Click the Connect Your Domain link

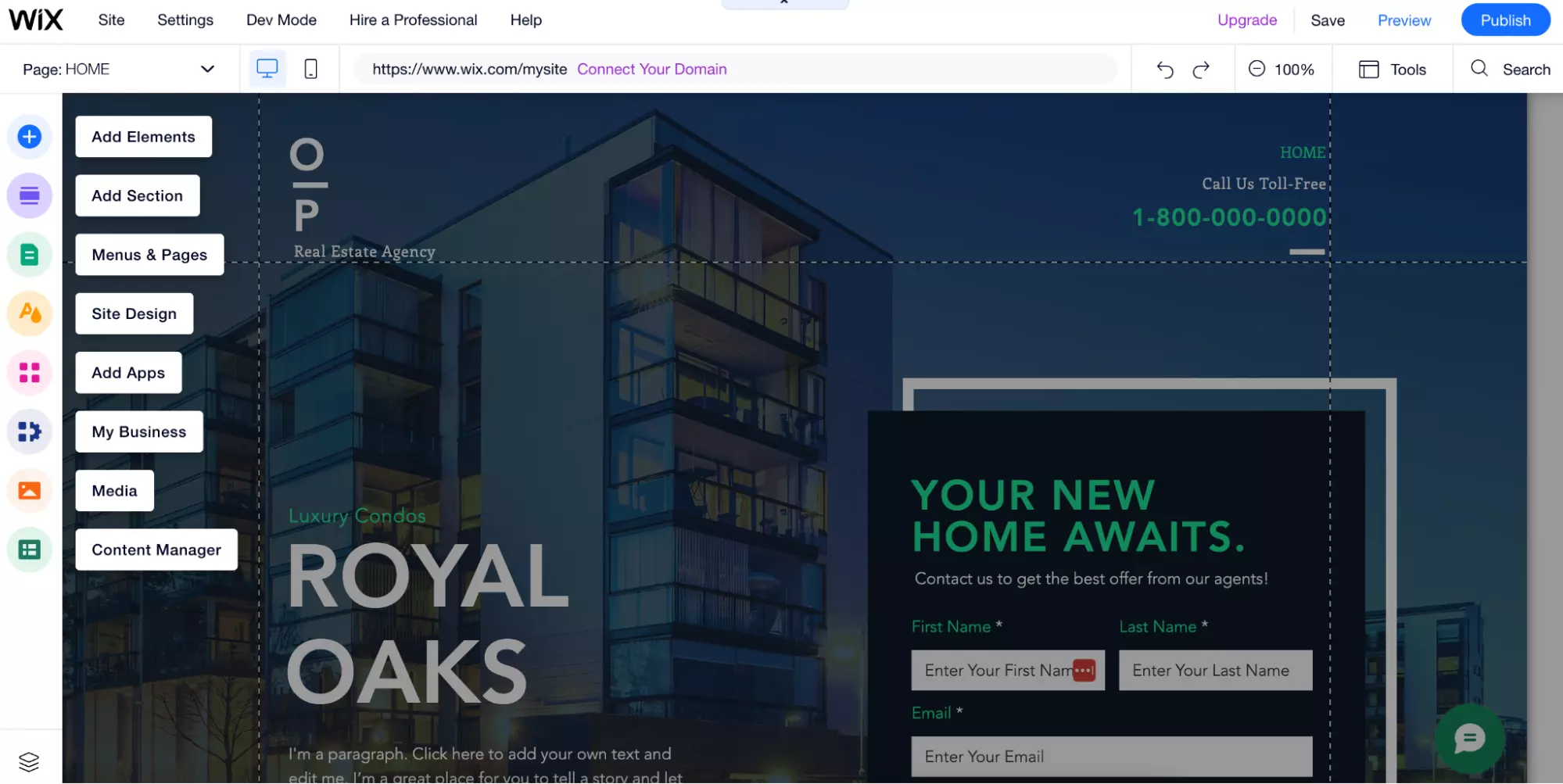[652, 69]
